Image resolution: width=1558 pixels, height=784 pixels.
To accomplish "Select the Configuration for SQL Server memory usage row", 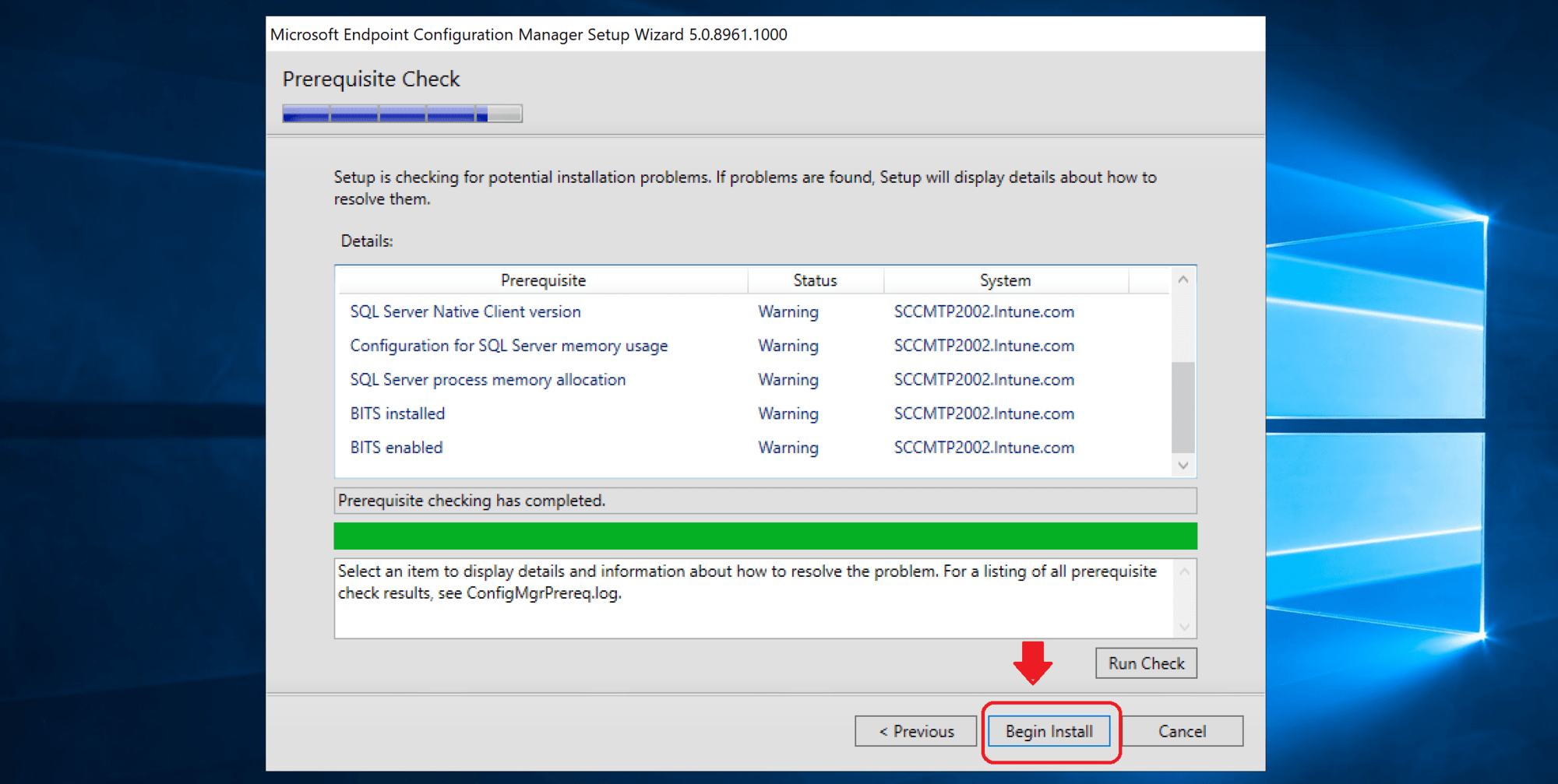I will [x=508, y=346].
